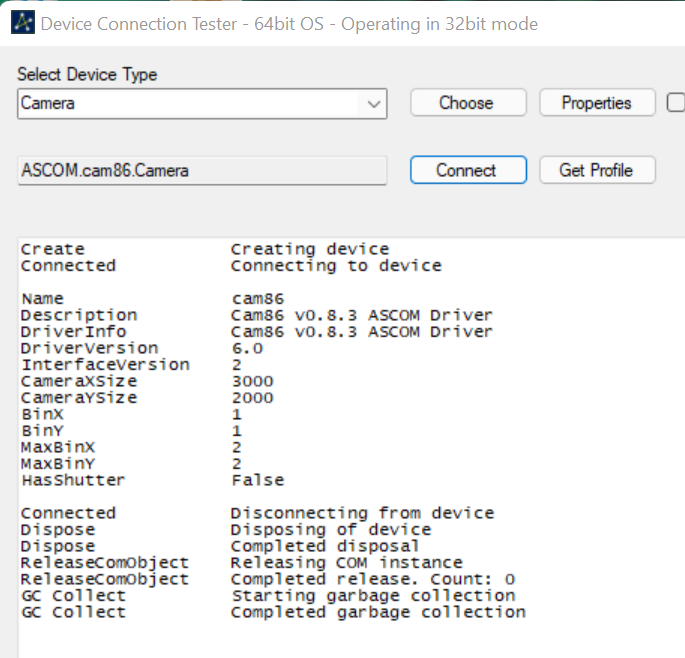
Task: Click 'Starting garbage collection' log line
Action: 373,596
